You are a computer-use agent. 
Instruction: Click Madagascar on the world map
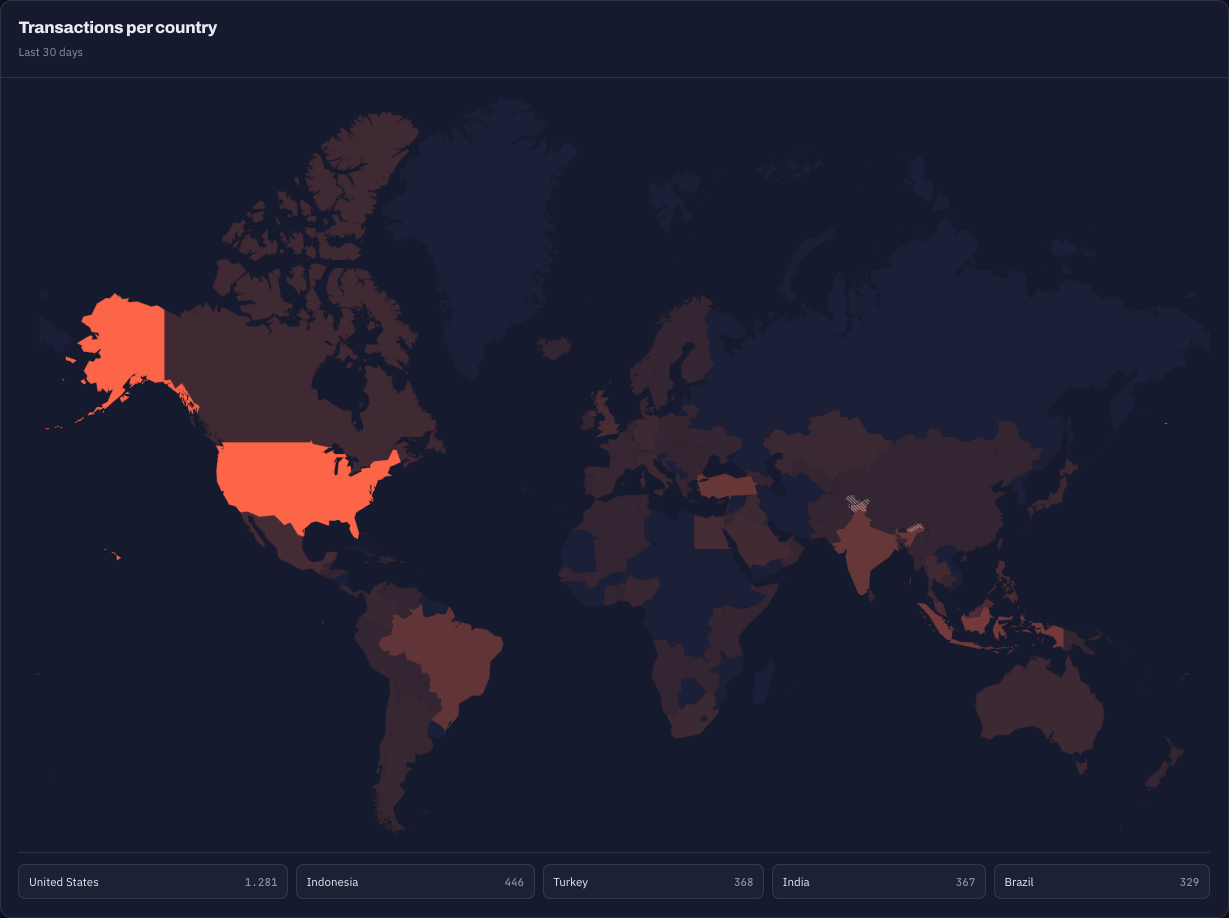tap(762, 685)
